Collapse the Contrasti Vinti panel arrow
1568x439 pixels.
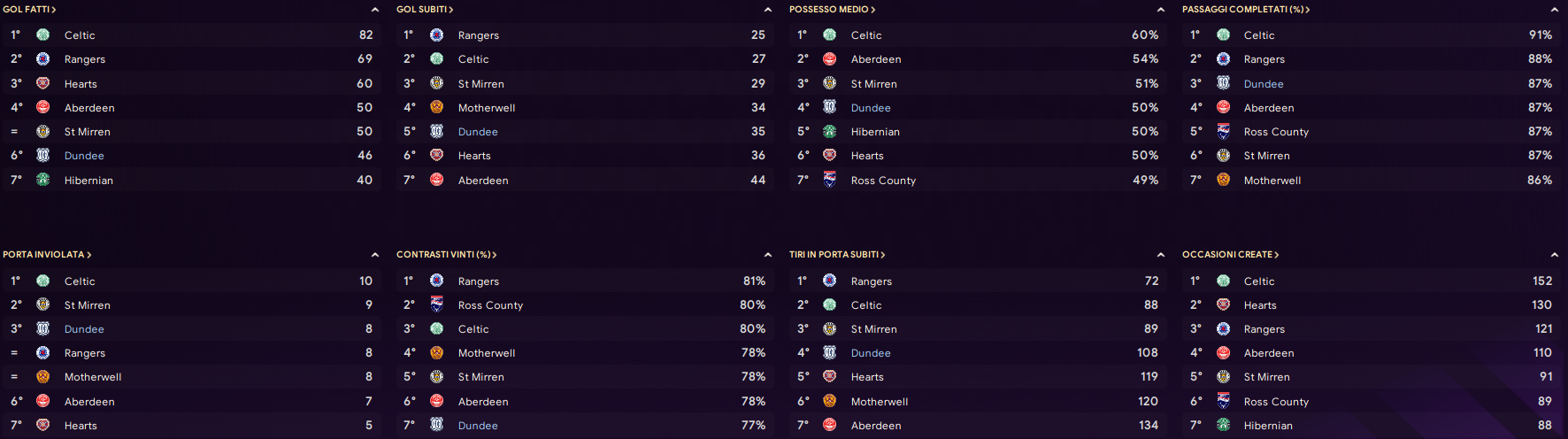point(767,255)
